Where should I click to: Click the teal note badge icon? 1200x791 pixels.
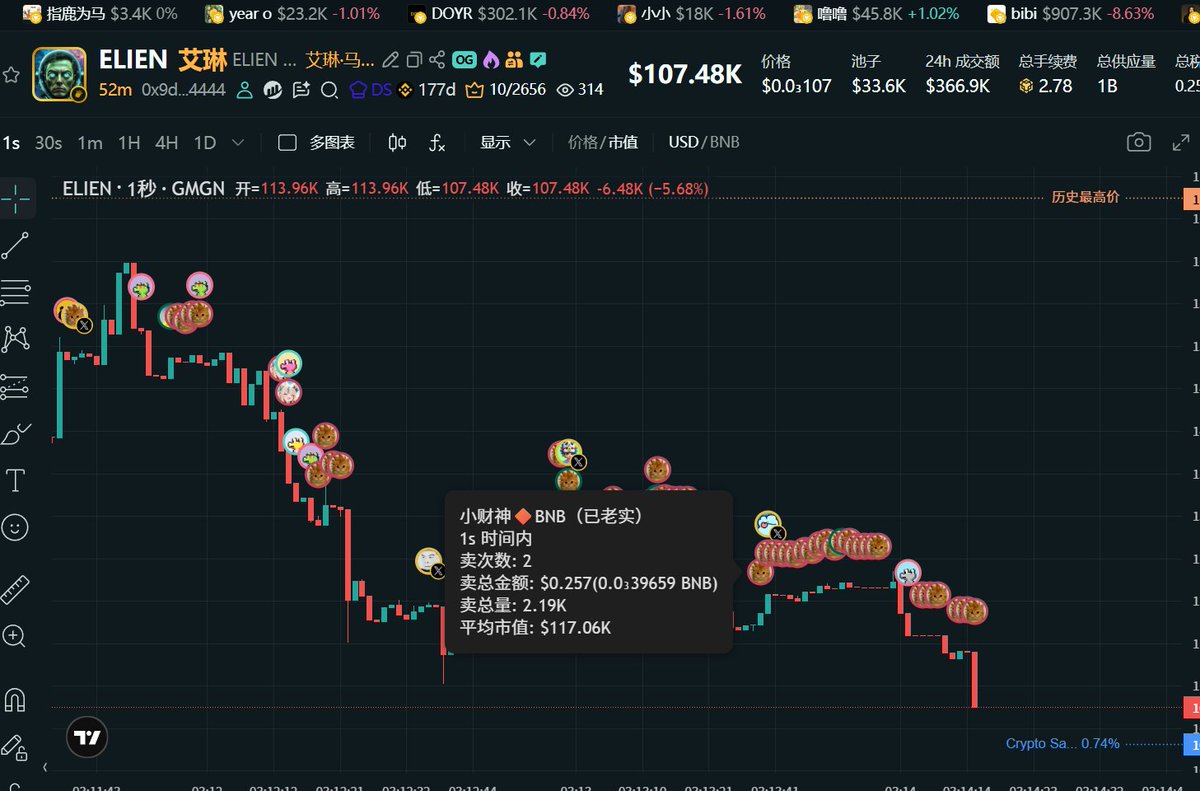(x=538, y=60)
